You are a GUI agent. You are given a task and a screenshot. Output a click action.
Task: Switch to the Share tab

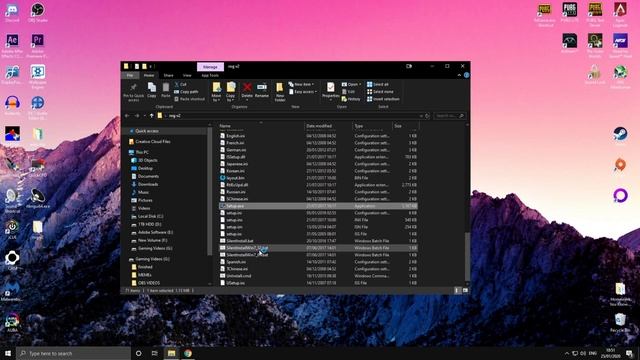point(168,75)
